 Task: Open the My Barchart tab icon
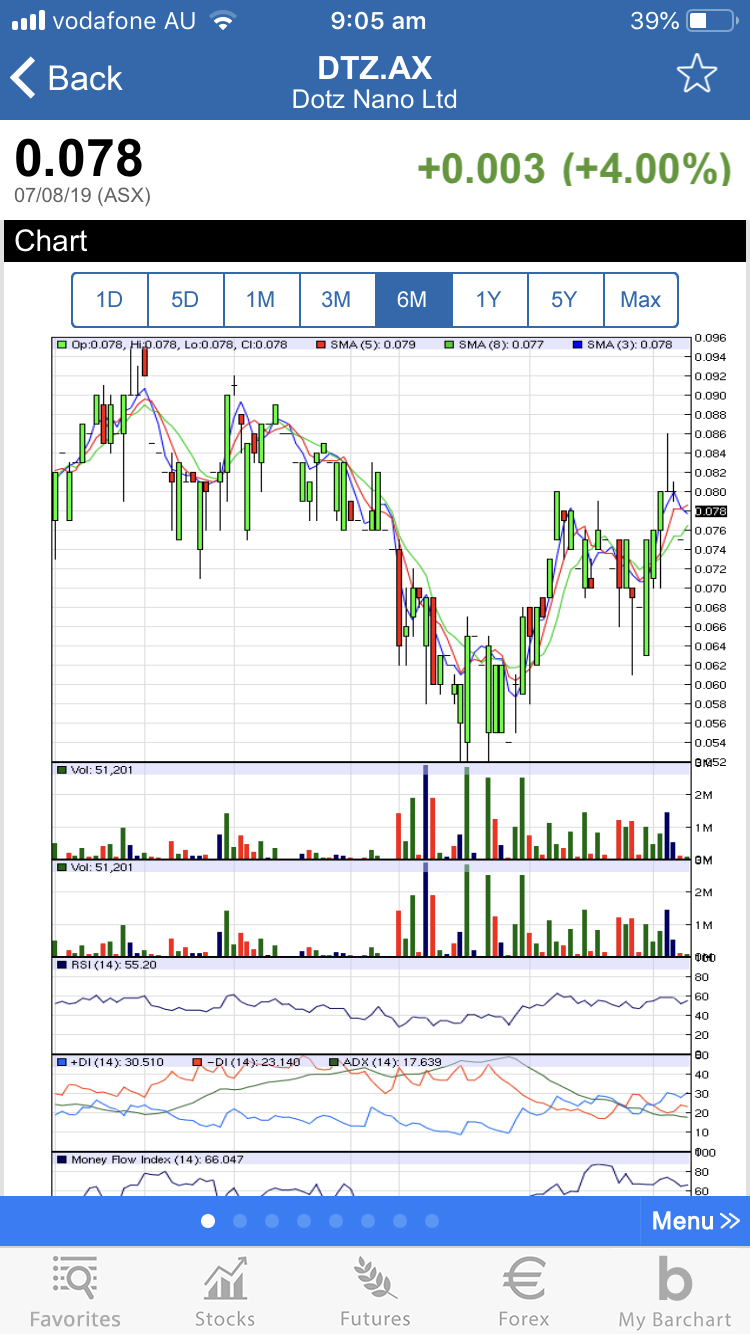(x=675, y=1280)
